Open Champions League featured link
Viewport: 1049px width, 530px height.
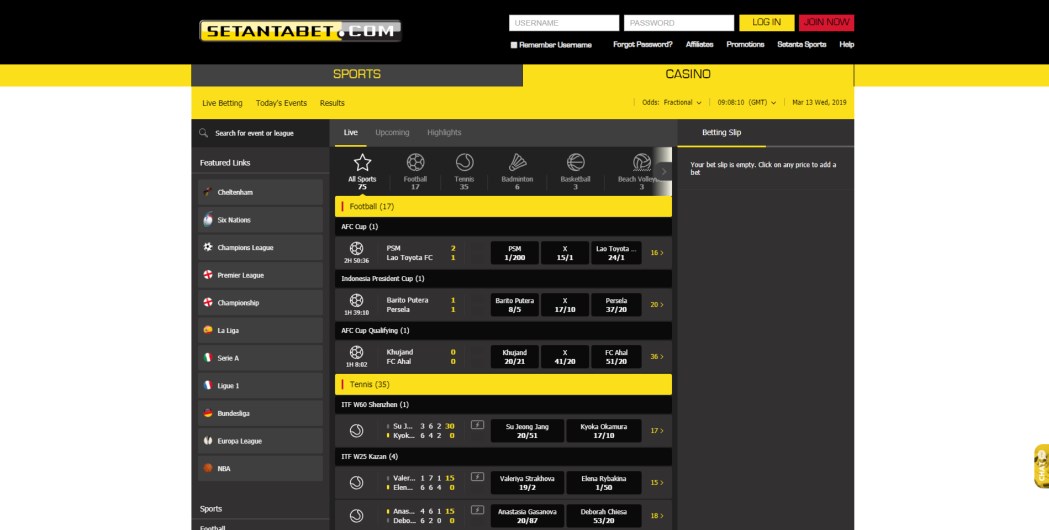(260, 248)
